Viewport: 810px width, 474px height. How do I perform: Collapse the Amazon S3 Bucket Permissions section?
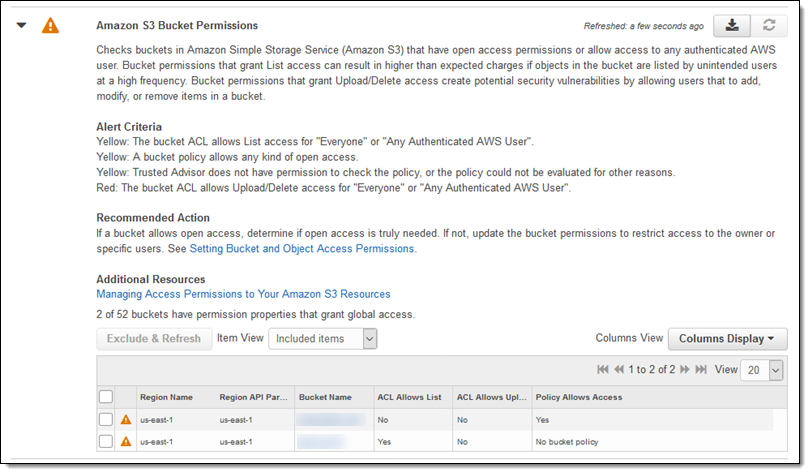22,26
